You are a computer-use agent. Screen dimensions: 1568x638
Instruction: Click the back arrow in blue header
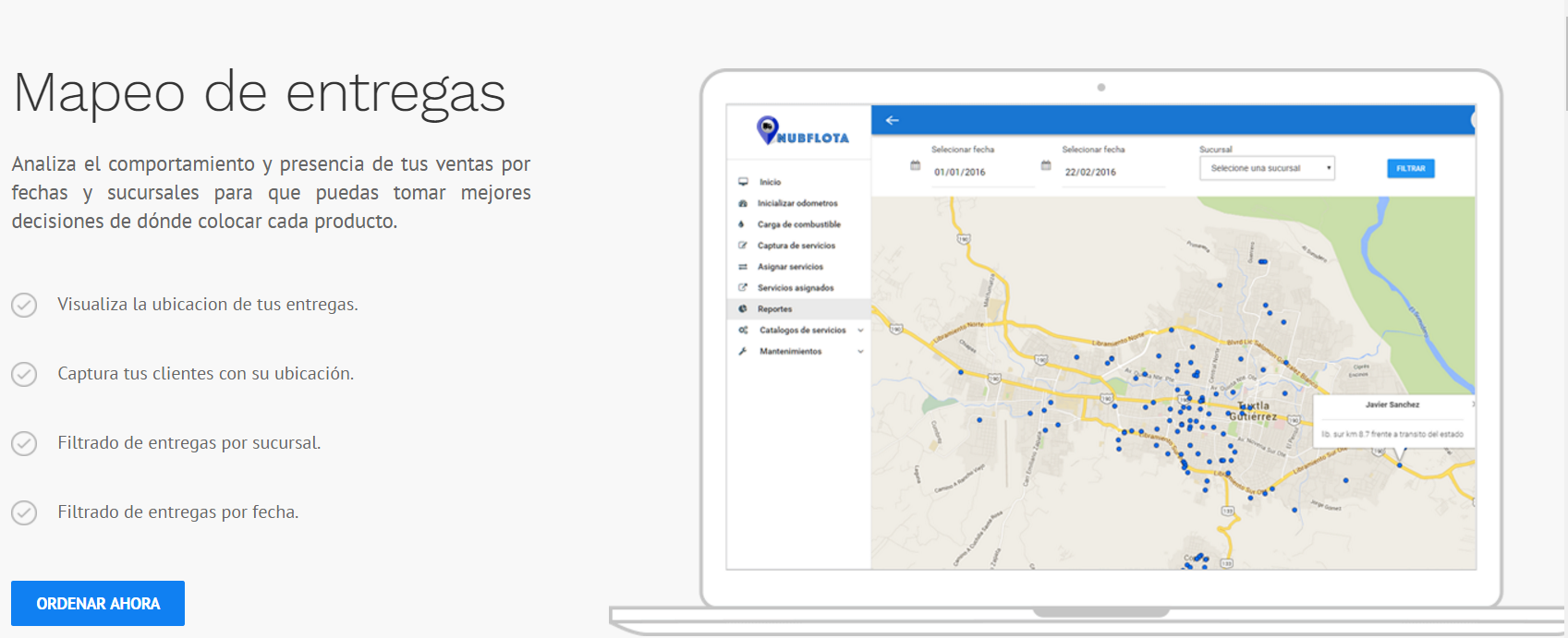coord(892,120)
